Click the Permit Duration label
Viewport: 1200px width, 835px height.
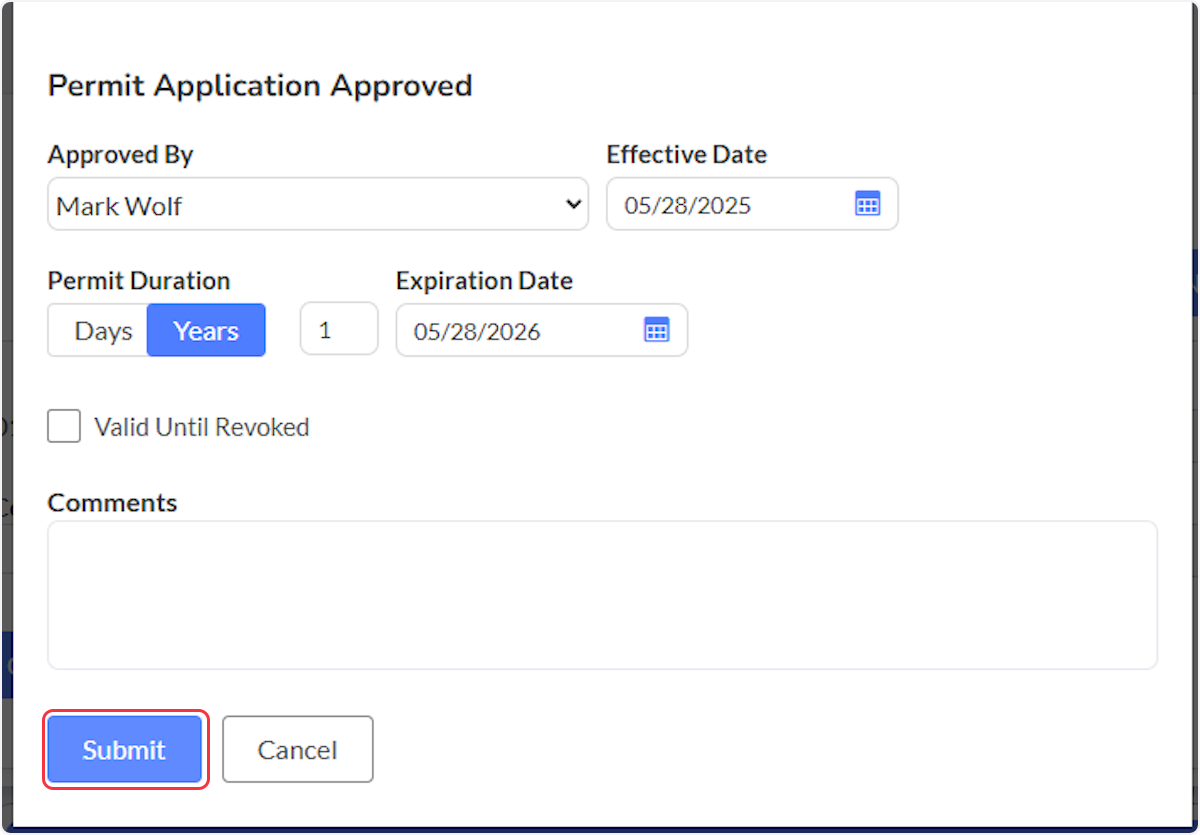click(139, 281)
